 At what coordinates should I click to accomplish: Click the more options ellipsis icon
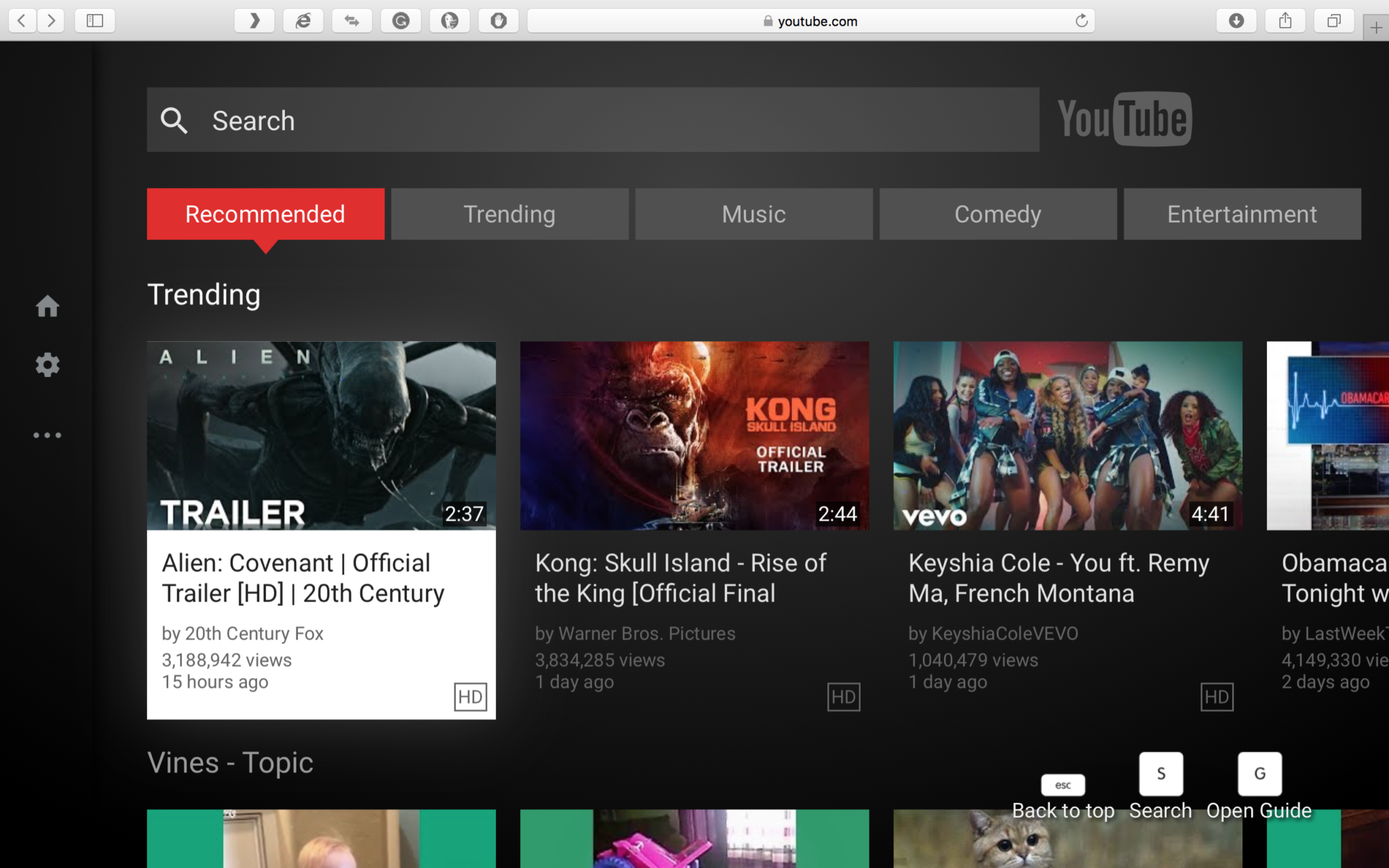pos(47,434)
